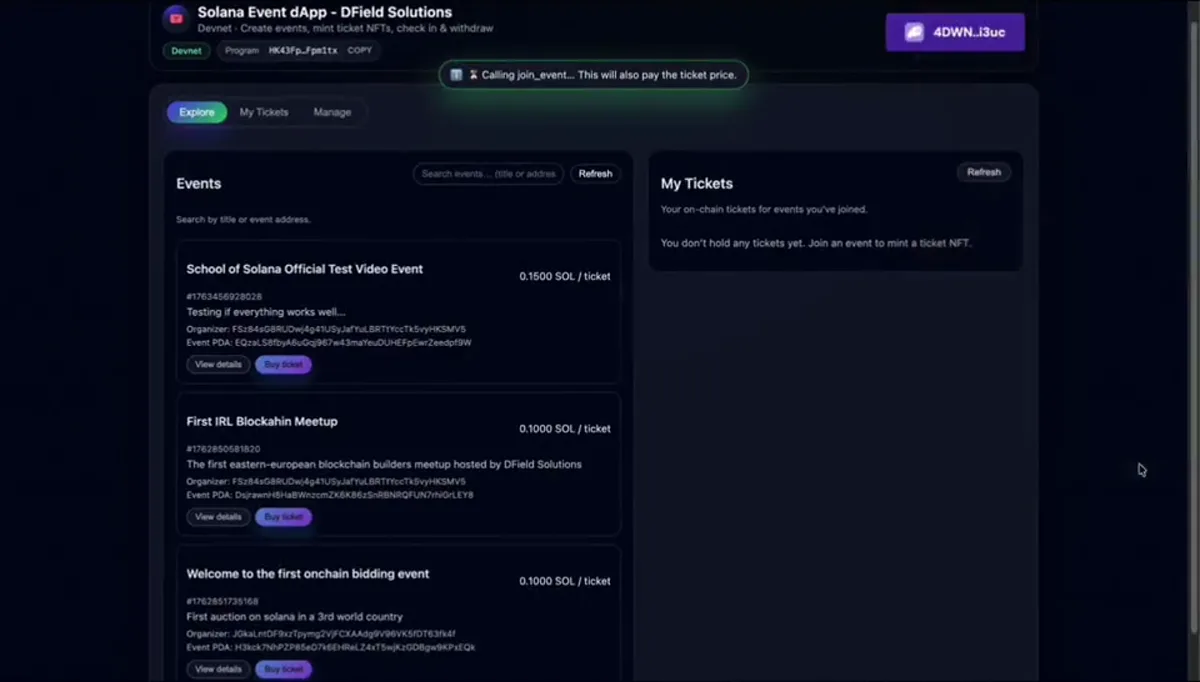
Task: Click the School of Solana organizer address
Action: 349,328
